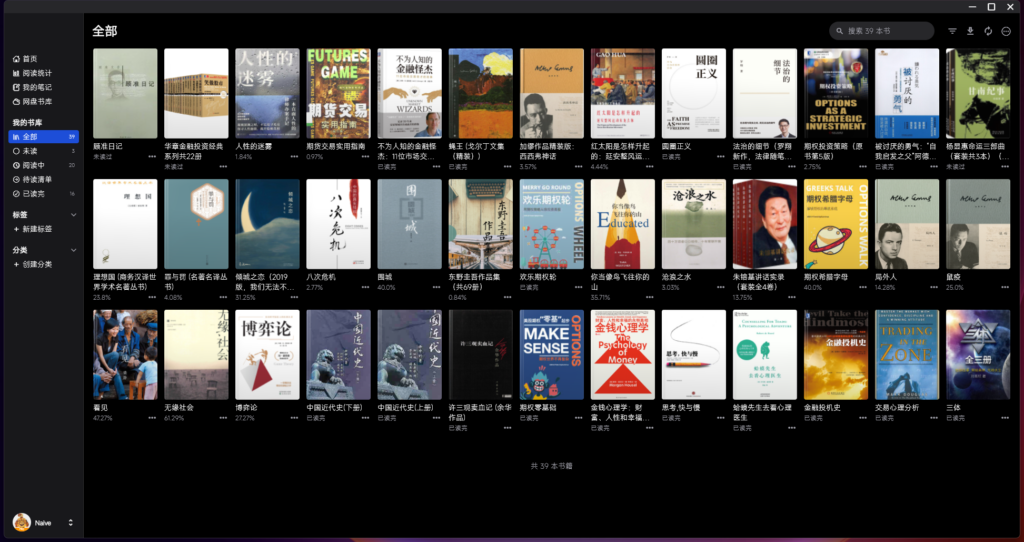1024x542 pixels.
Task: Collapse the 标签 section chevron
Action: [x=73, y=215]
